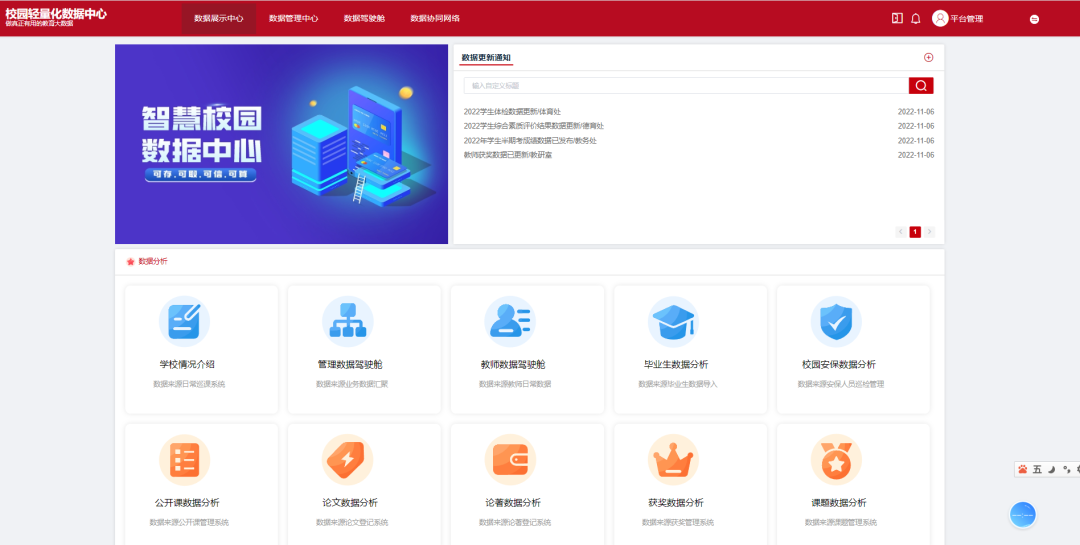
Task: Open the 获奖数据分析 crown icon
Action: [672, 460]
